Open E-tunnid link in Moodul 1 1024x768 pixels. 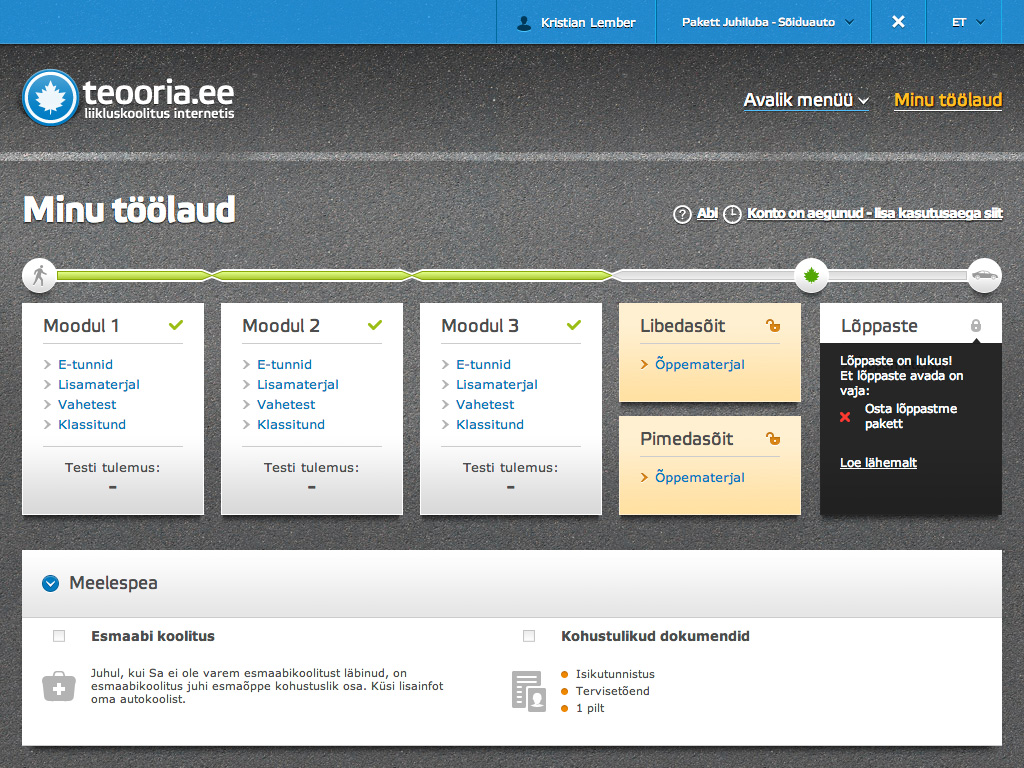pyautogui.click(x=85, y=365)
